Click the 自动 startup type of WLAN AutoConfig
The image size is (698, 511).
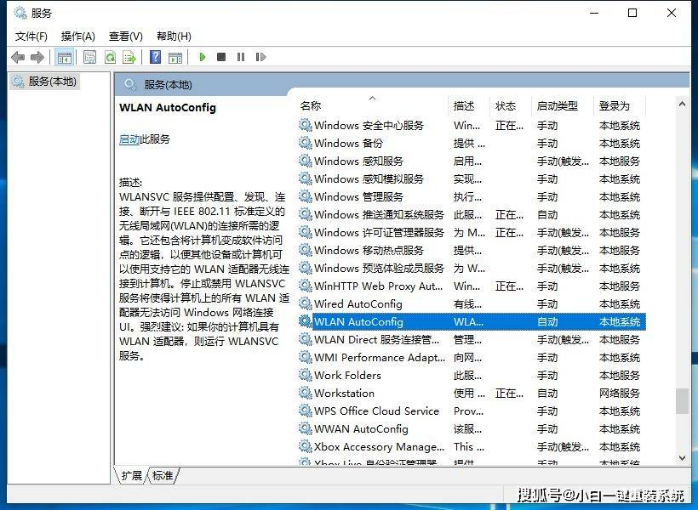tap(548, 322)
